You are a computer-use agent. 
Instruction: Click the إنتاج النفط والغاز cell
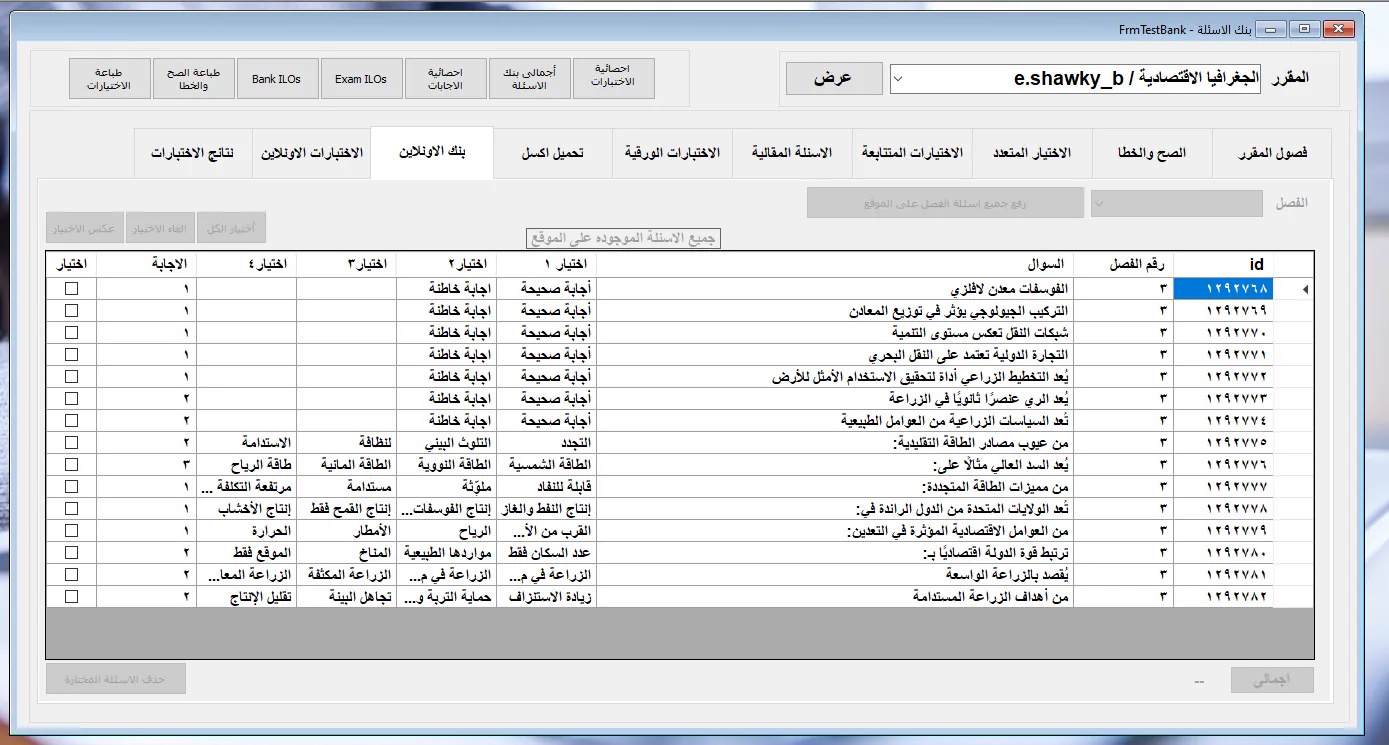pos(546,508)
